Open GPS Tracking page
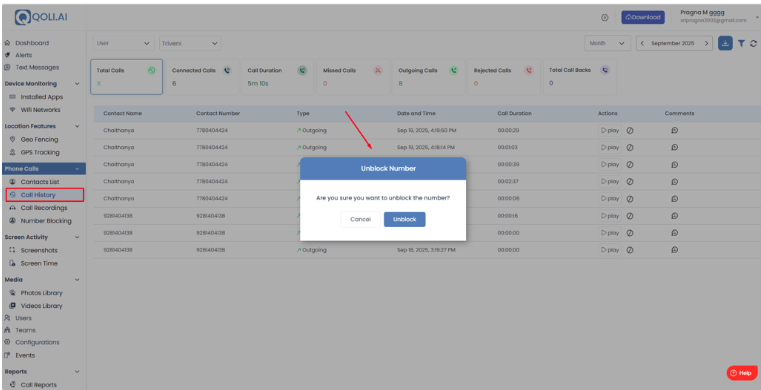 (40, 152)
